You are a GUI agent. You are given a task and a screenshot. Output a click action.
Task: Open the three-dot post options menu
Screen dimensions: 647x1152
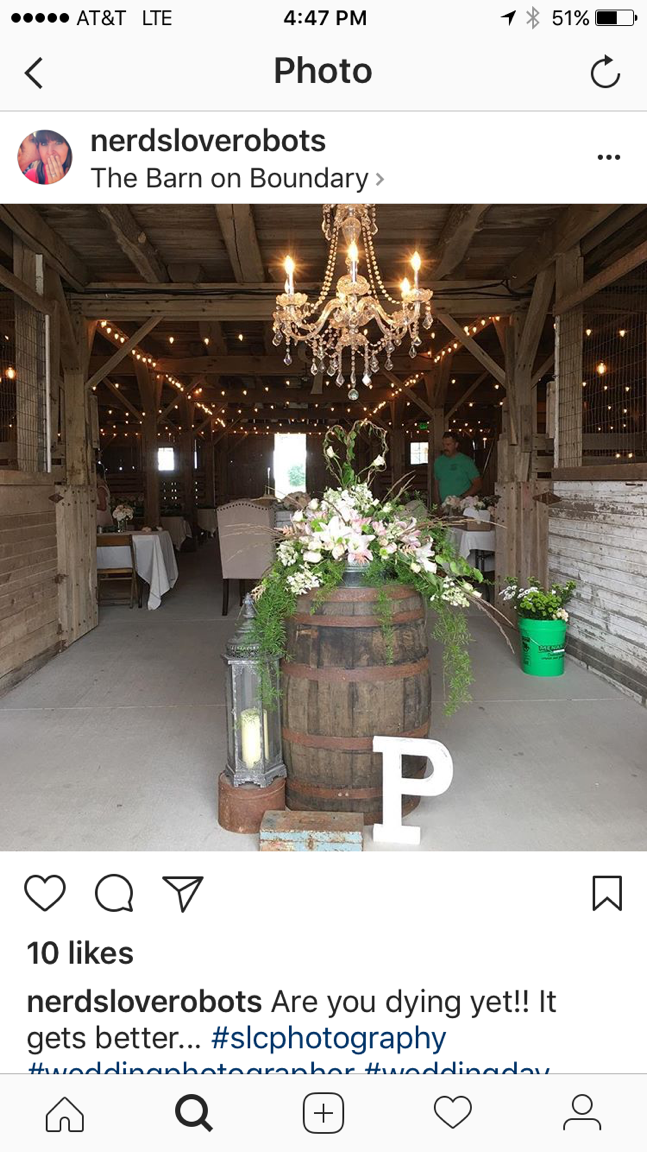(x=609, y=157)
